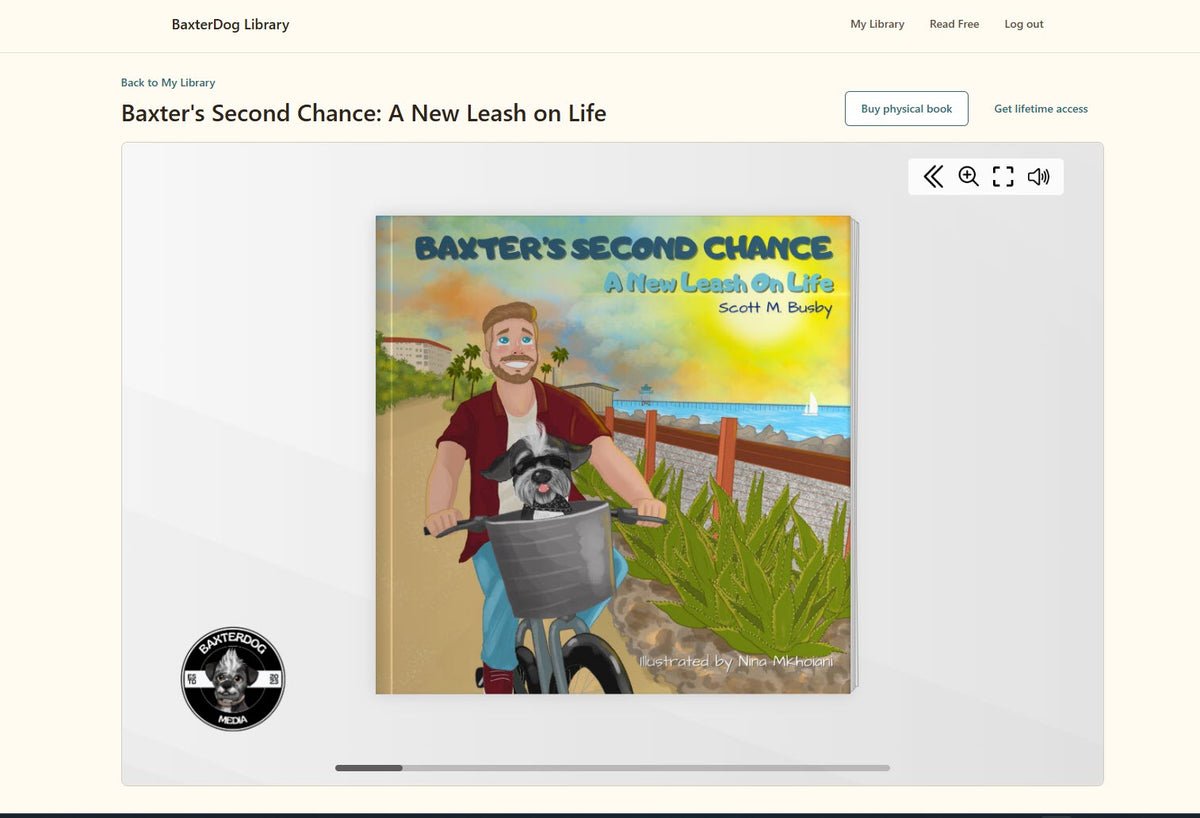Click the magnifier zoom-in icon
Image resolution: width=1200 pixels, height=818 pixels.
[x=968, y=177]
